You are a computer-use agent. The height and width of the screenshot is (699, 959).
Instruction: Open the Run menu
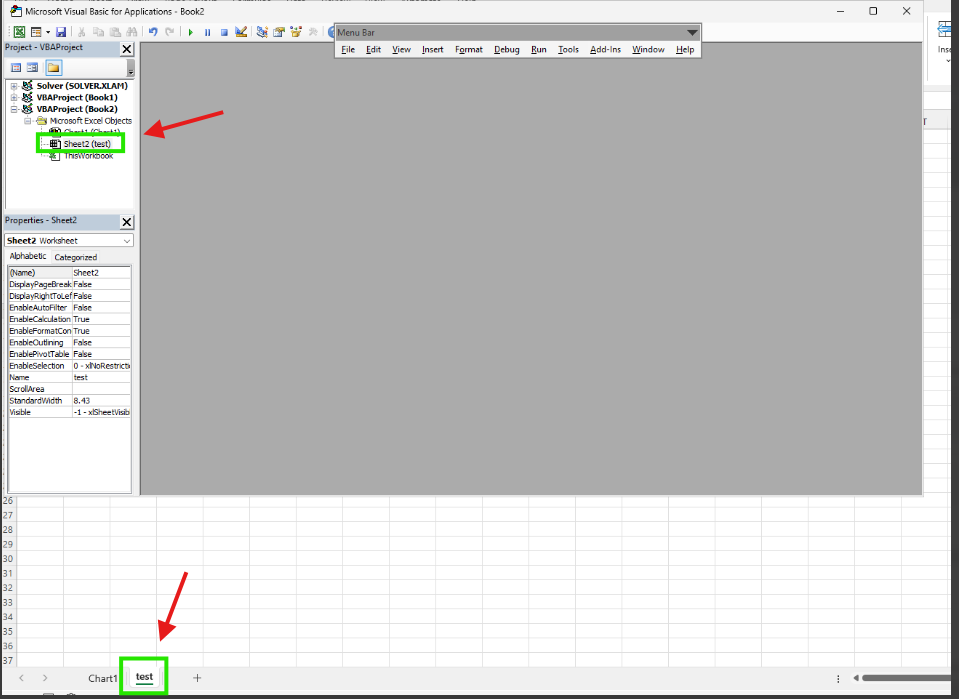pyautogui.click(x=539, y=50)
